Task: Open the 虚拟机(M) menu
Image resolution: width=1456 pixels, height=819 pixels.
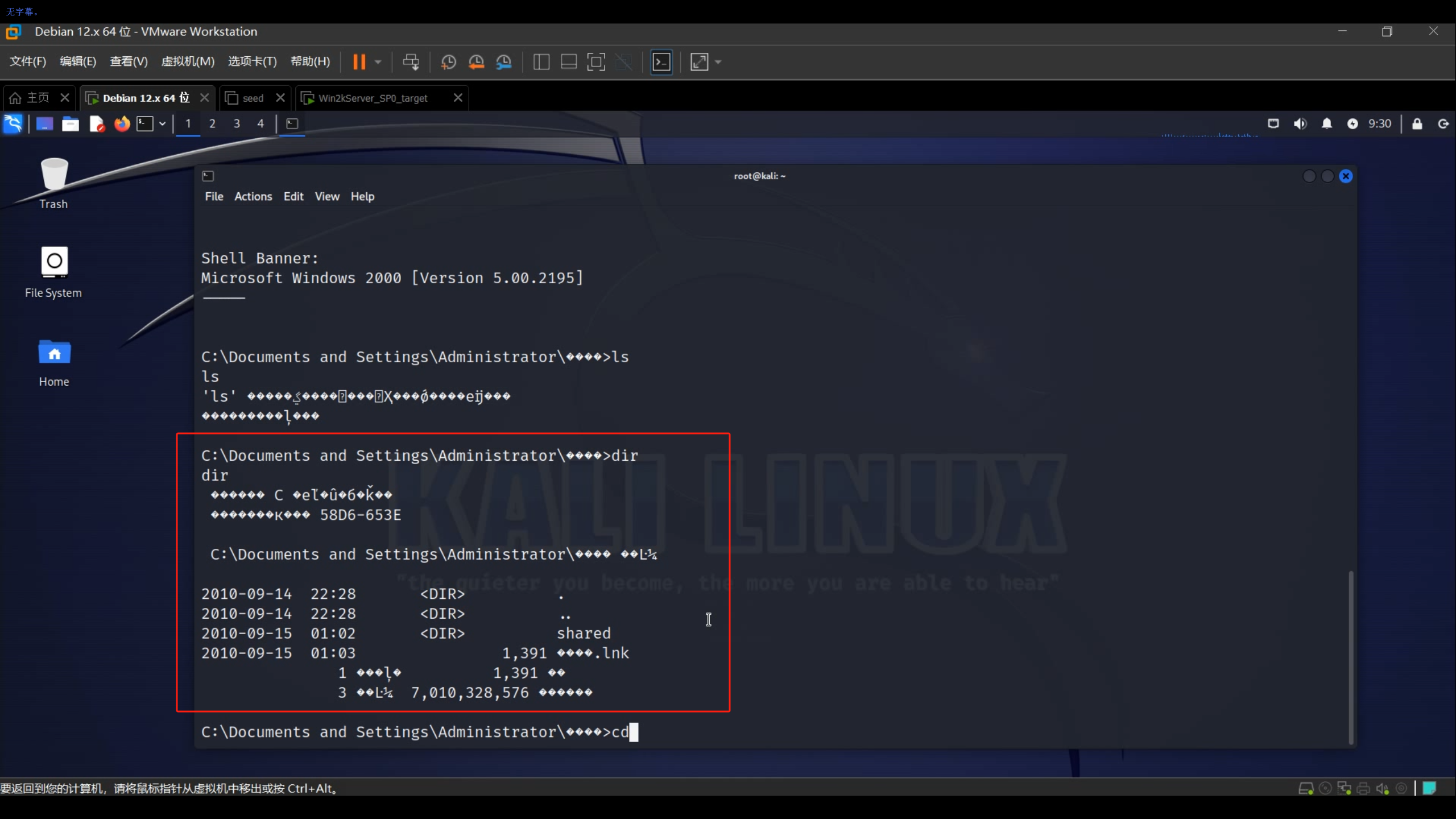Action: 188,61
